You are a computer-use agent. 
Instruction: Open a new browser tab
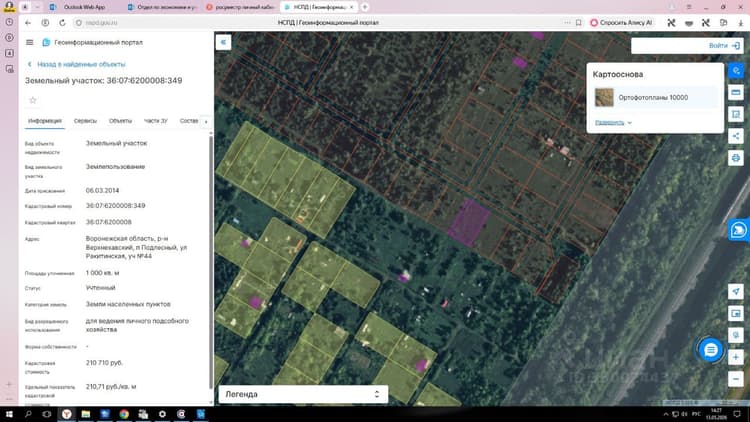coord(364,7)
